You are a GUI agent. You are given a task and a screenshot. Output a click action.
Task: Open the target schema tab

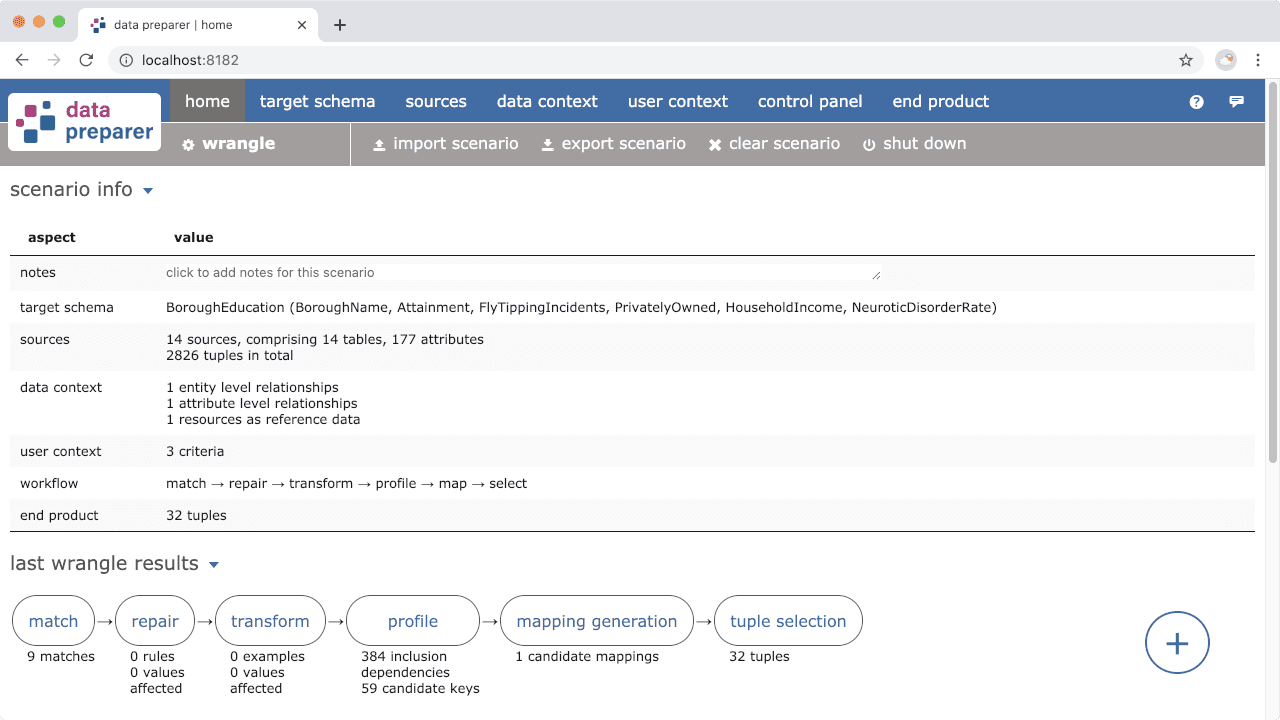317,101
